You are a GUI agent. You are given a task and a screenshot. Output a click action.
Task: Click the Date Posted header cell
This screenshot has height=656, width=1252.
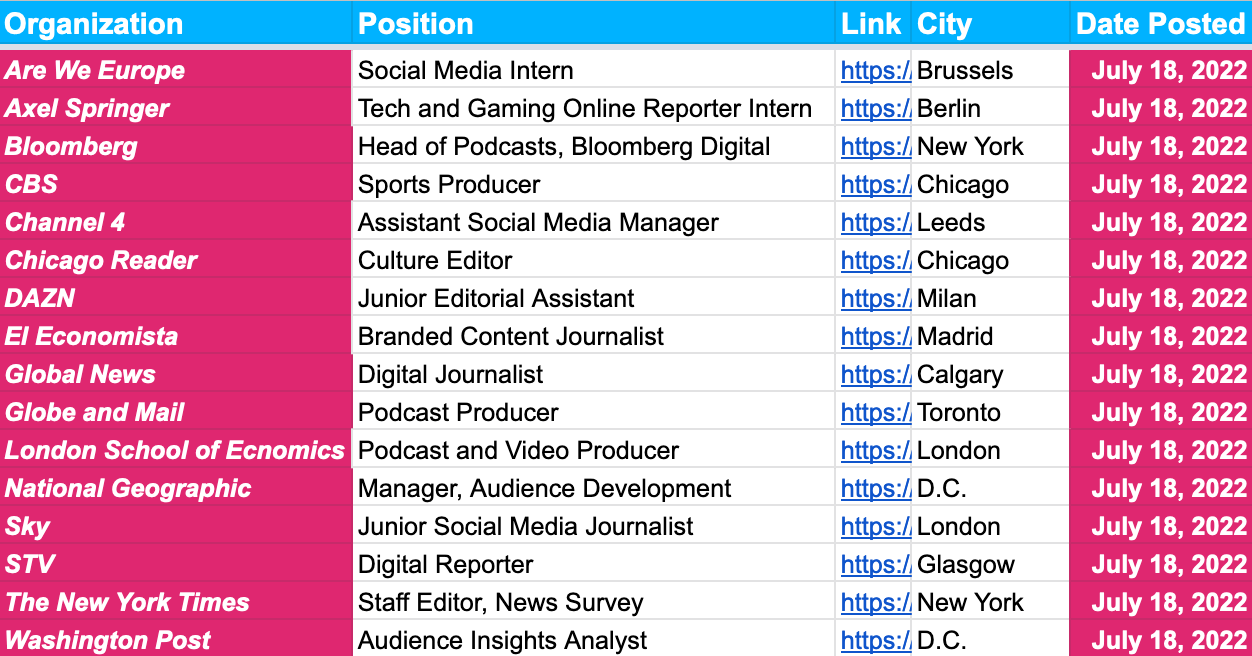(x=1160, y=23)
